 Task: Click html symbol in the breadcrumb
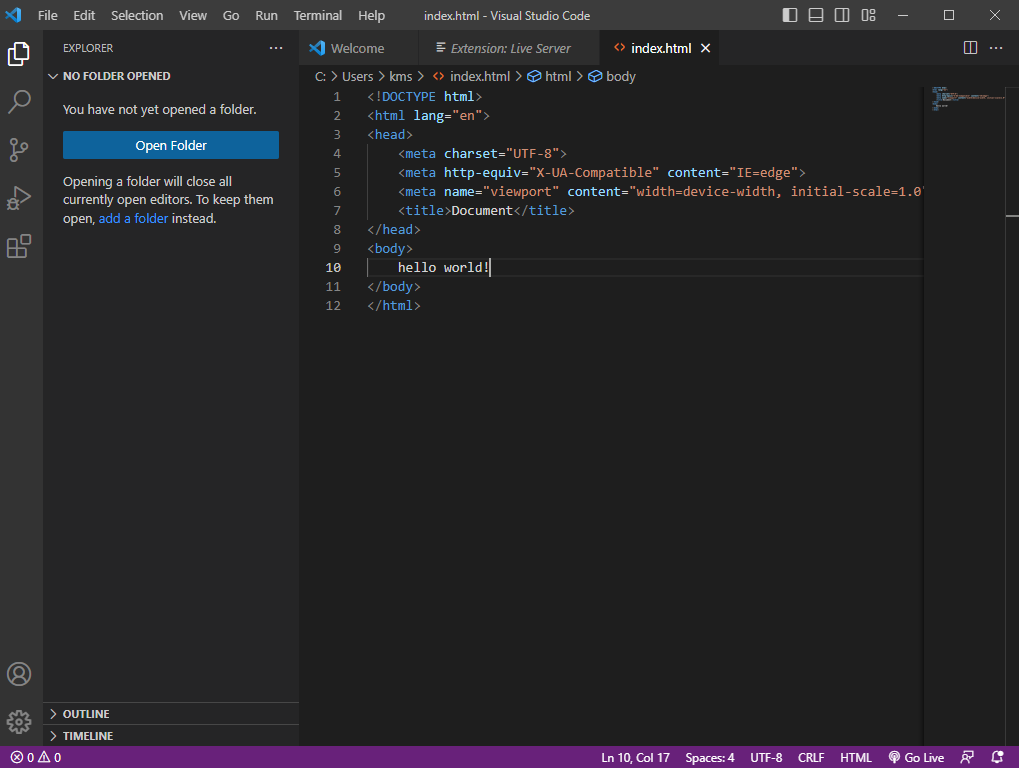tap(550, 76)
